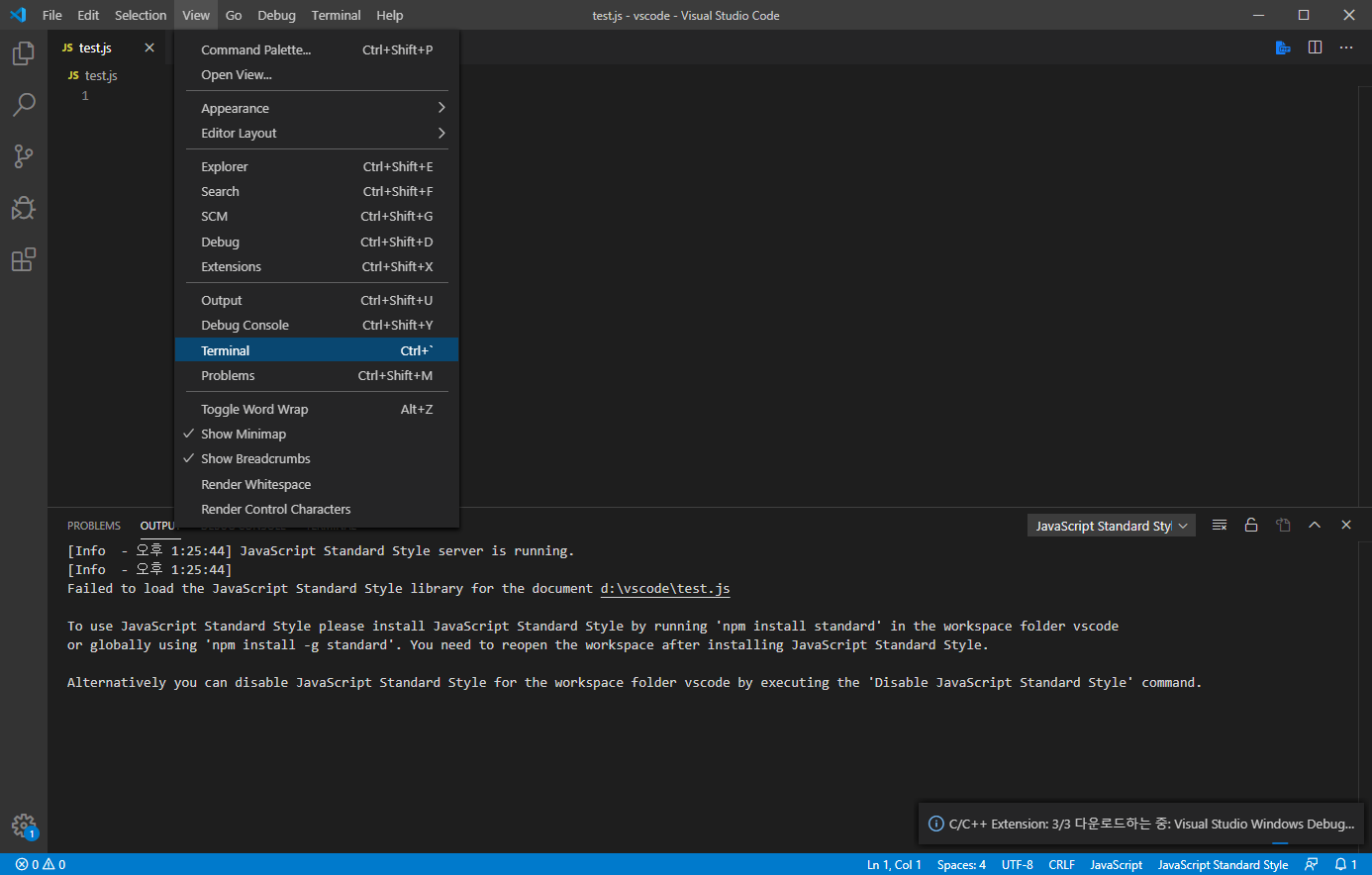Click JavaScript Standard Style status item
This screenshot has height=875, width=1372.
(1224, 864)
